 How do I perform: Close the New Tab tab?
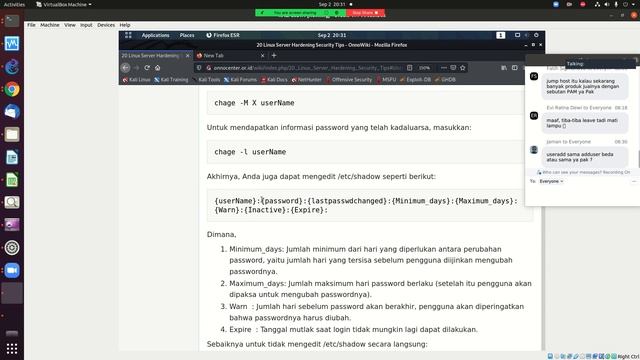pyautogui.click(x=262, y=56)
